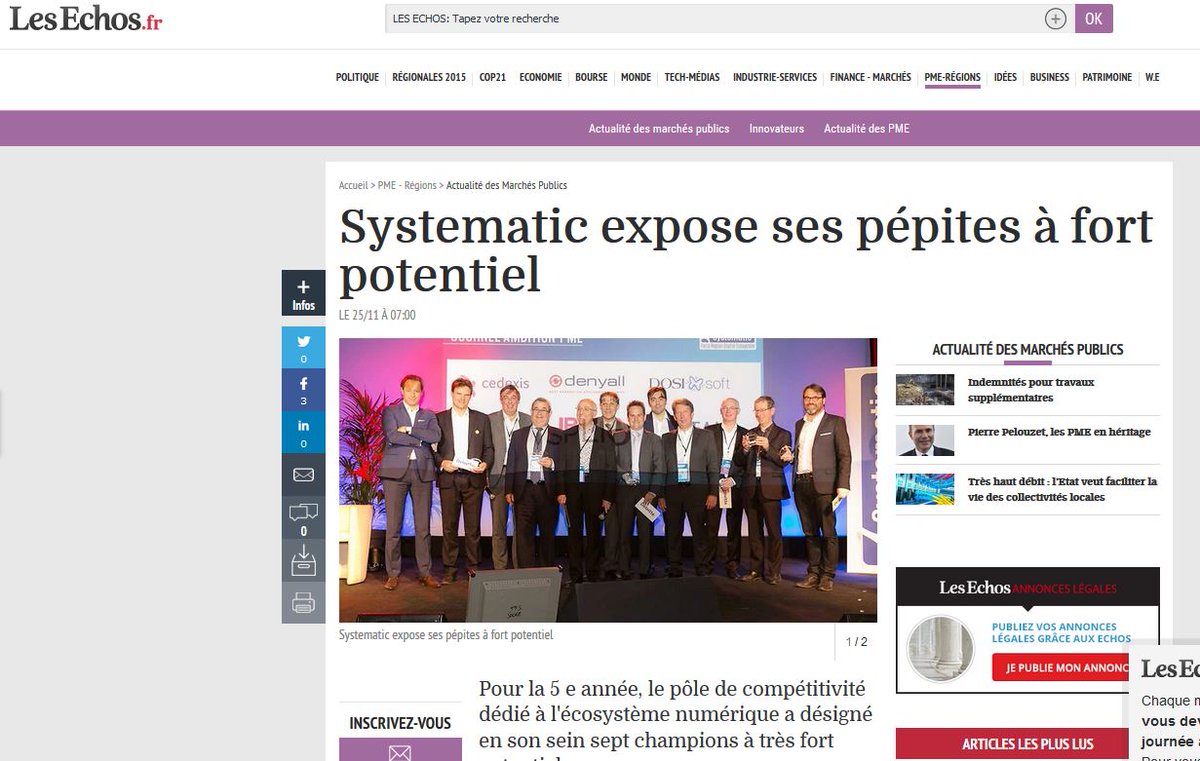
Task: Click the Accueil breadcrumb link
Action: pos(353,185)
